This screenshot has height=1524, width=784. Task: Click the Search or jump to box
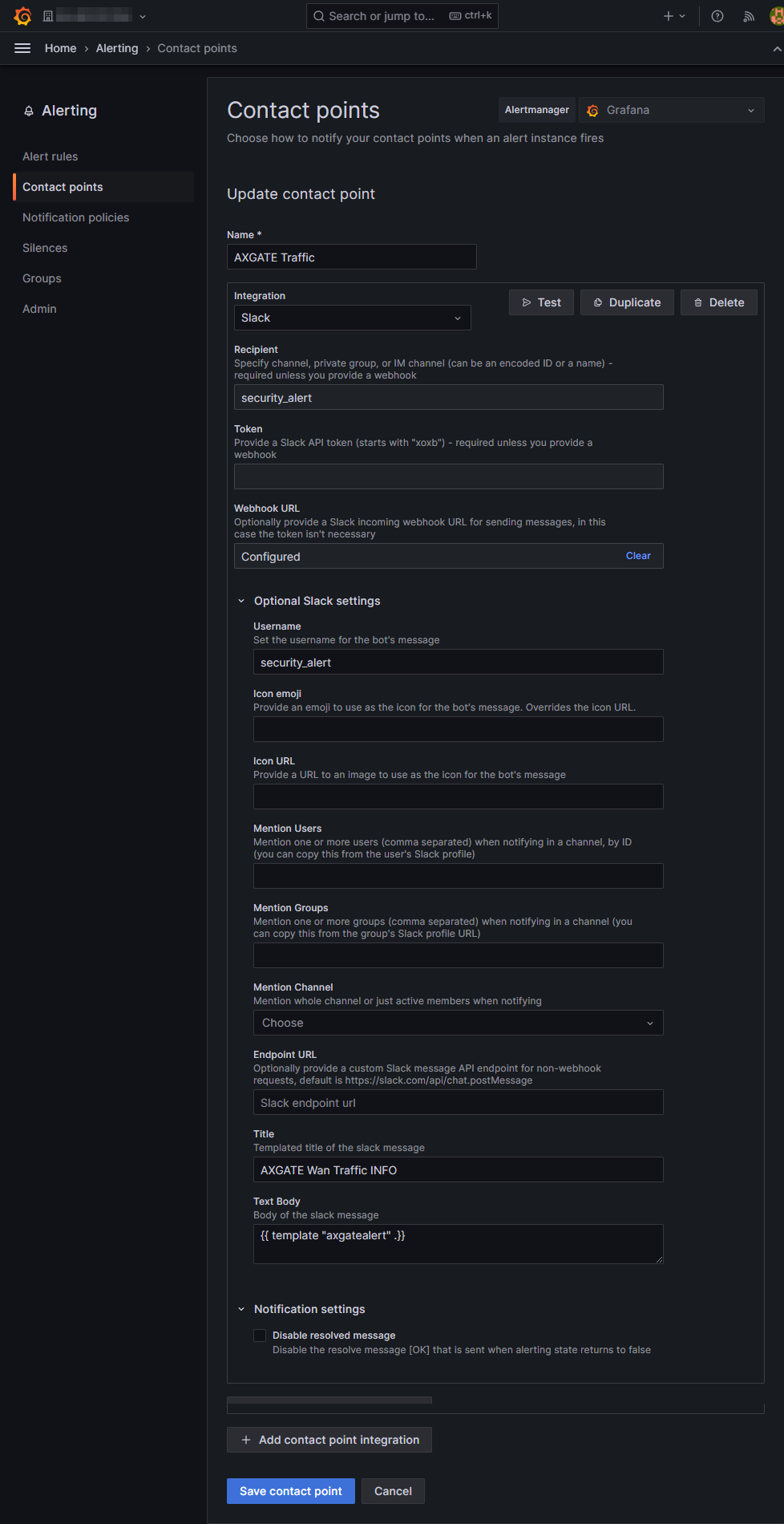[402, 16]
